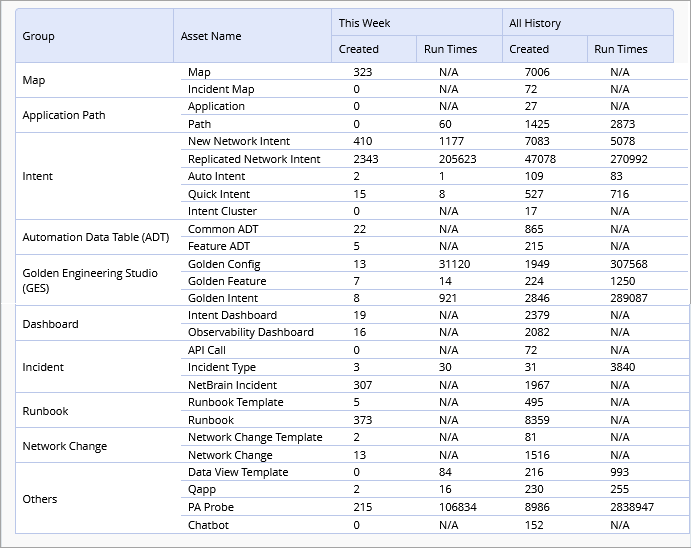Click the Group column header

[39, 36]
